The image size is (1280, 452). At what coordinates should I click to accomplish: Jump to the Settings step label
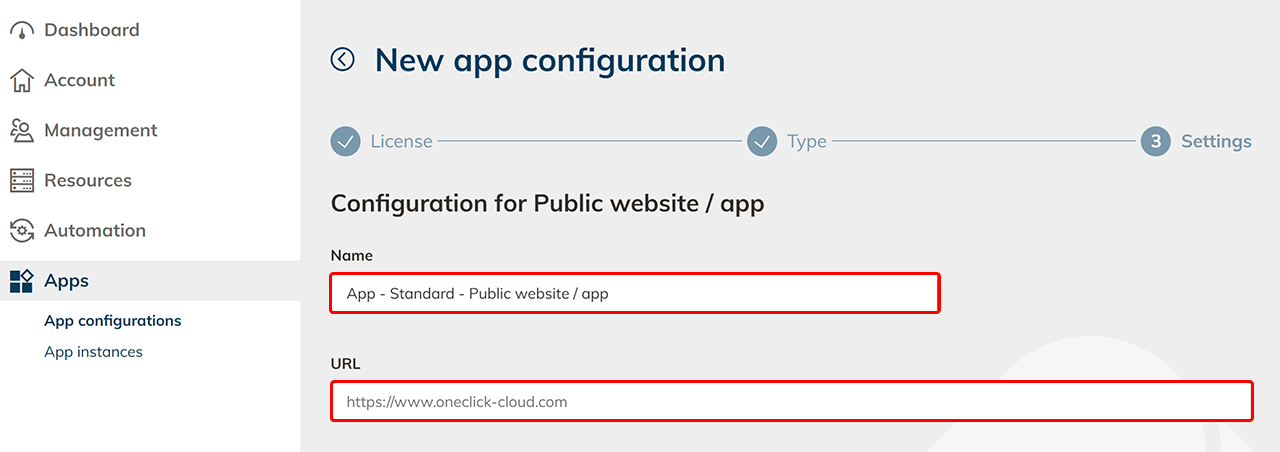tap(1216, 142)
